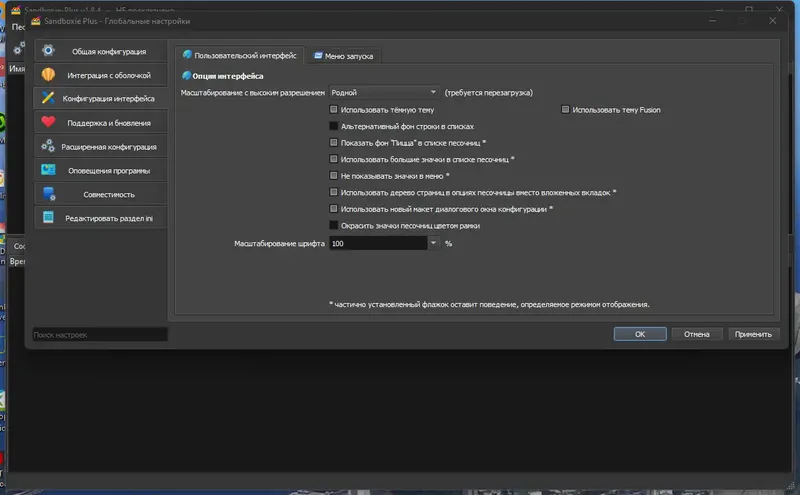Click the Редактировать раздел ini icon
Image resolution: width=800 pixels, height=495 pixels.
pos(48,217)
